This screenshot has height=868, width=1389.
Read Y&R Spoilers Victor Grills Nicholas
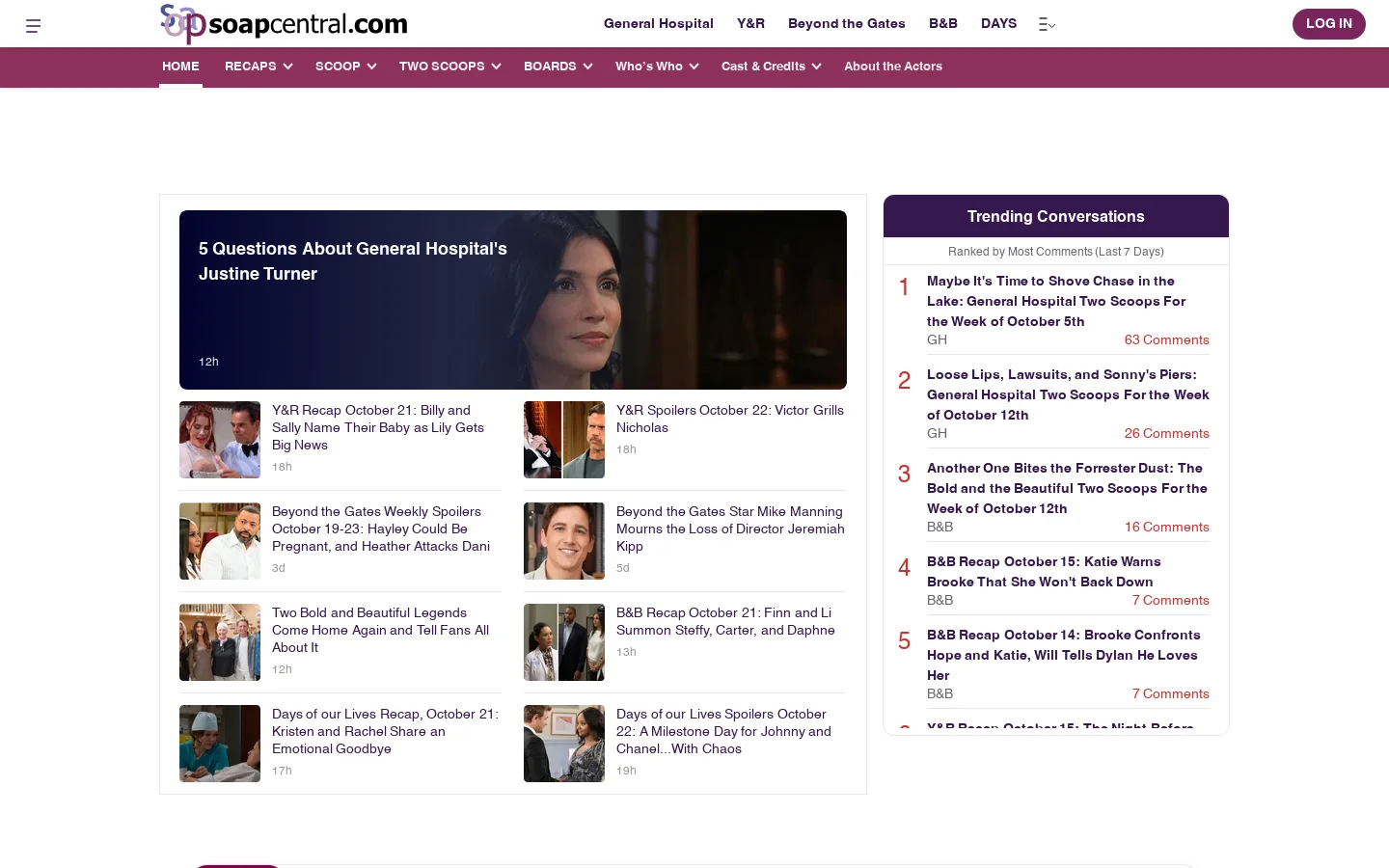point(730,419)
